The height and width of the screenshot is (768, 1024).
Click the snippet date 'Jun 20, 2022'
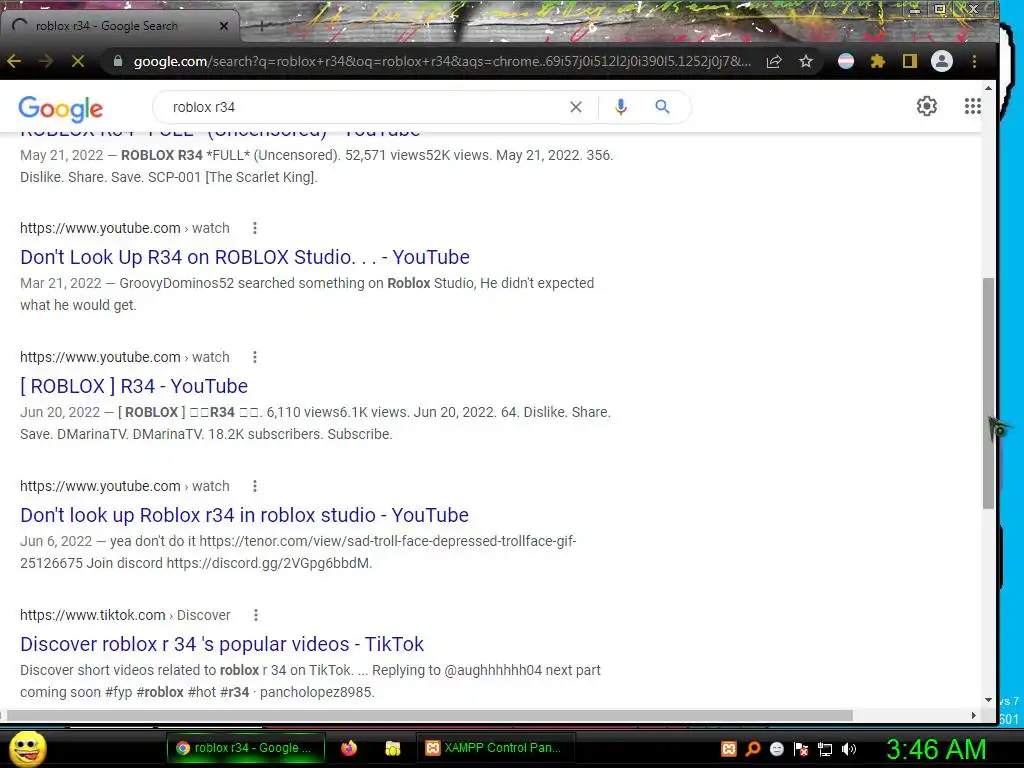60,412
